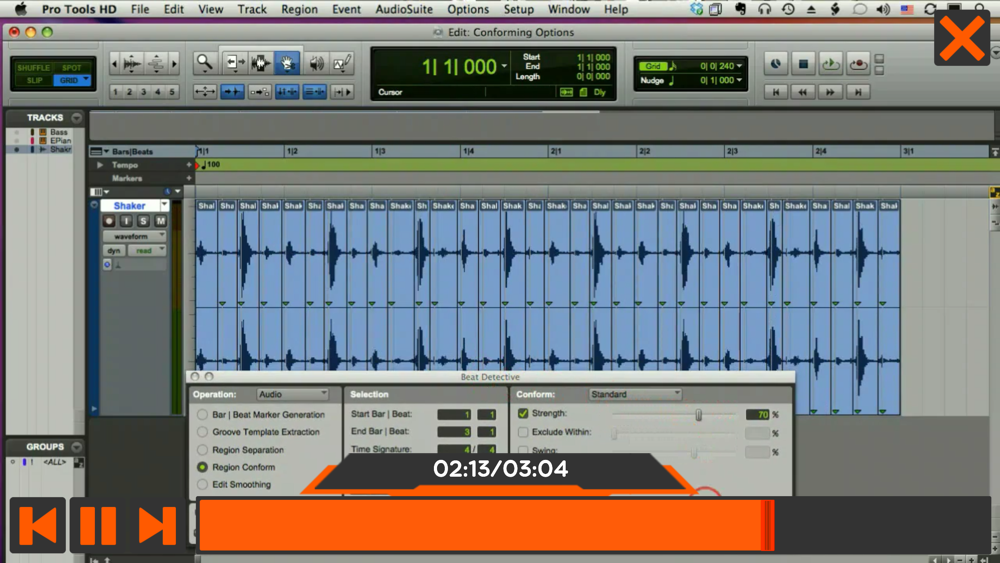
Task: Toggle Link Timeline and Edit Selection
Action: coord(287,92)
